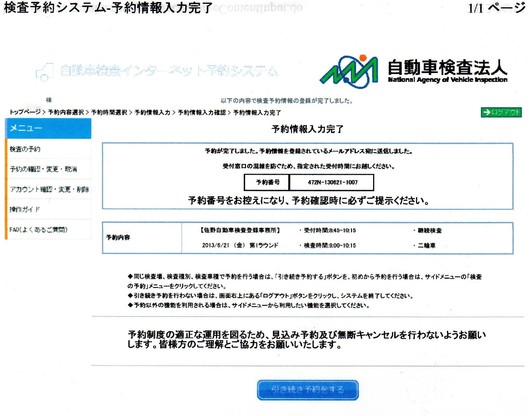Return to 予約内容選択 breadcrumb step
This screenshot has height=416, width=530.
[66, 112]
